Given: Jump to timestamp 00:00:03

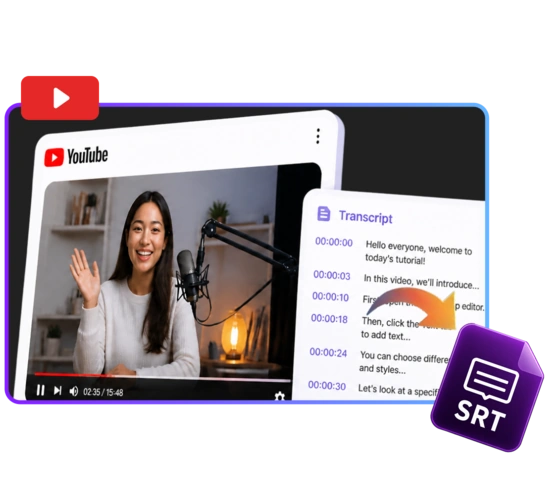Looking at the screenshot, I should [x=332, y=275].
